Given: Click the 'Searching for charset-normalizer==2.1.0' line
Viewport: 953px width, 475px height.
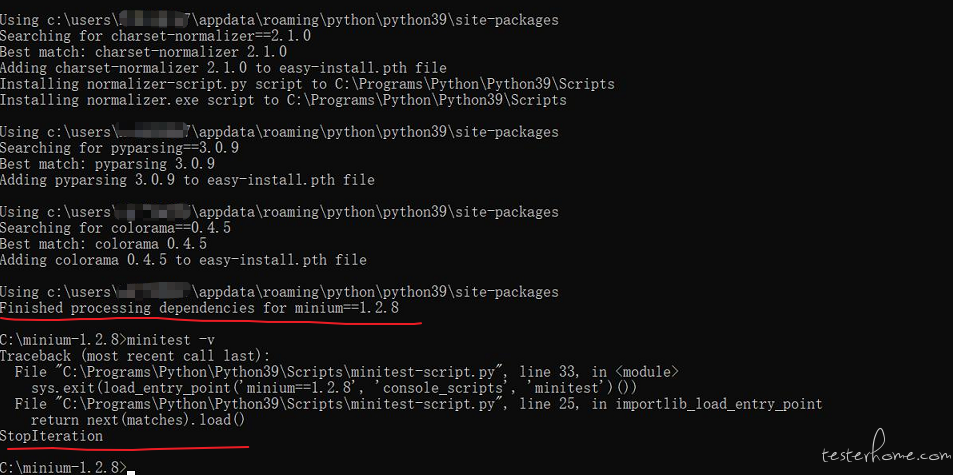Looking at the screenshot, I should coord(155,36).
